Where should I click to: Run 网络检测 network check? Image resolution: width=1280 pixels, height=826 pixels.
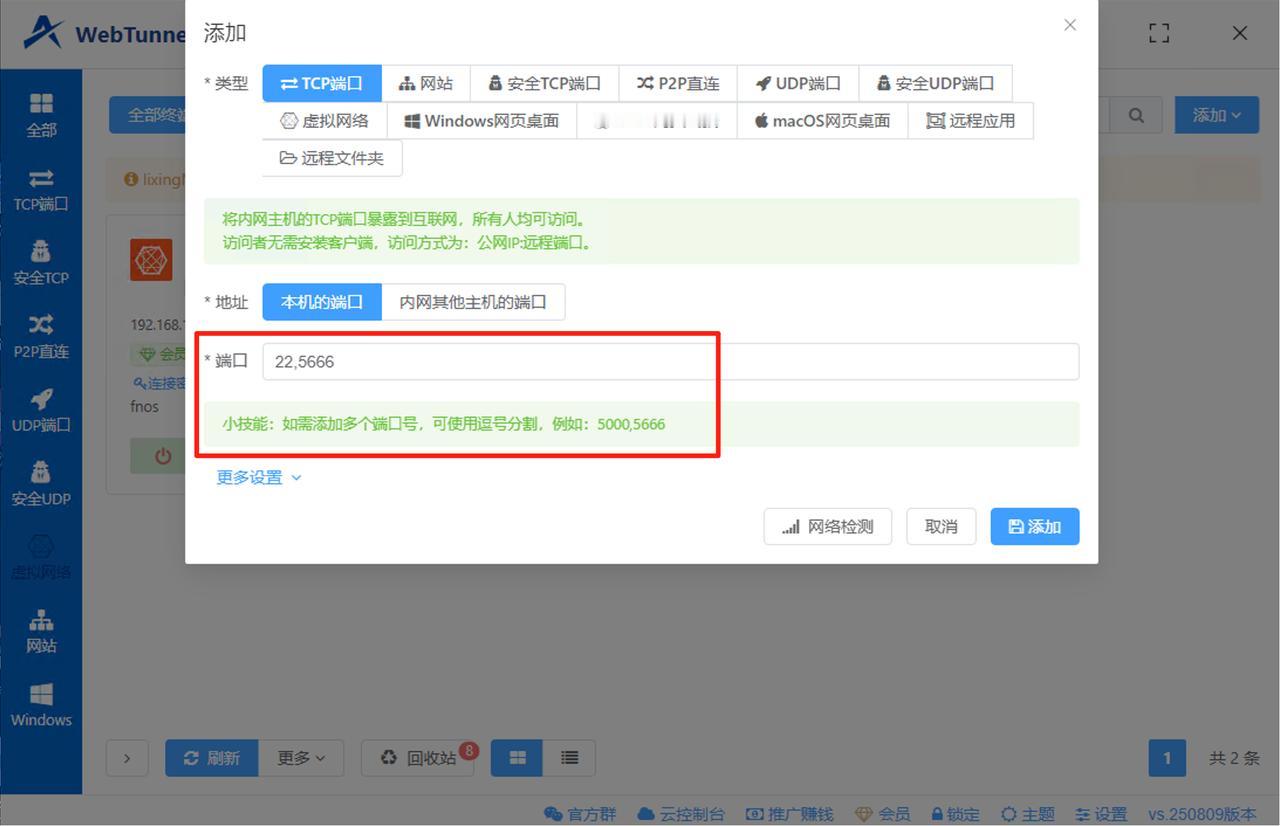(827, 526)
